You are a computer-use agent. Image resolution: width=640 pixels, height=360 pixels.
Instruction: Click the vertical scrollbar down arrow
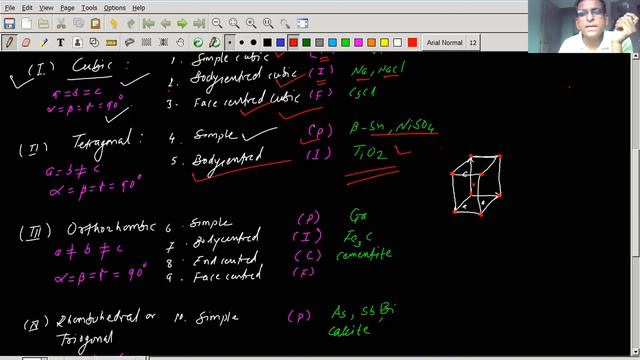[x=636, y=351]
